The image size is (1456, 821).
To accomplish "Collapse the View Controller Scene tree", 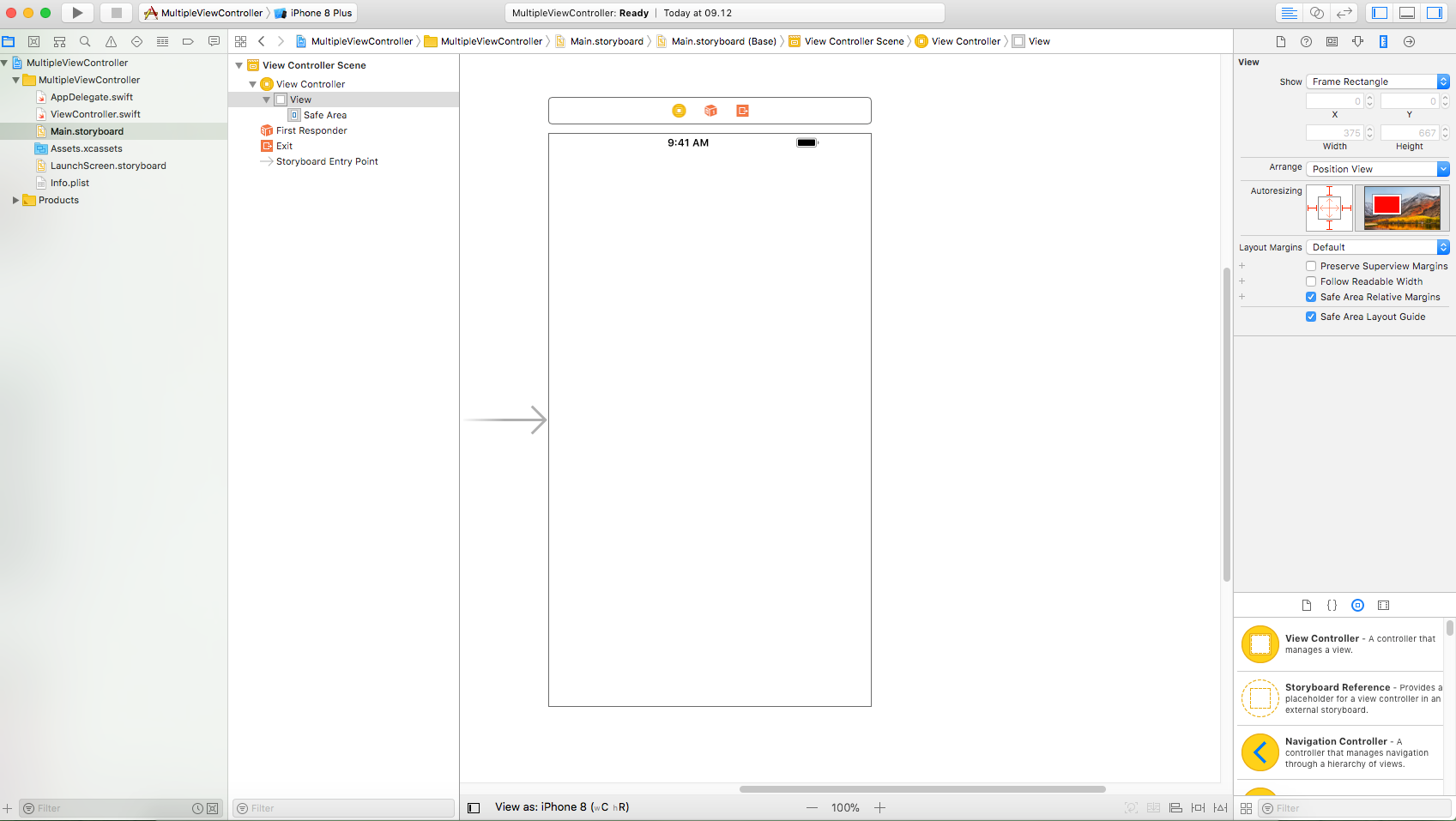I will (239, 64).
